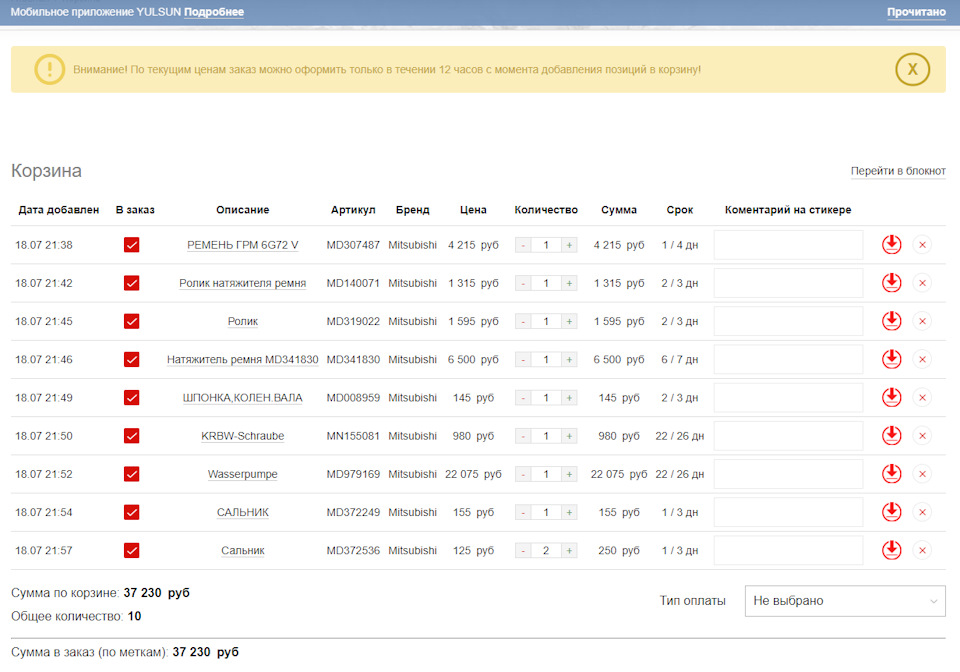Click the download icon for Натяжитель ремня MD341830
The image size is (960, 672).
pyautogui.click(x=891, y=359)
